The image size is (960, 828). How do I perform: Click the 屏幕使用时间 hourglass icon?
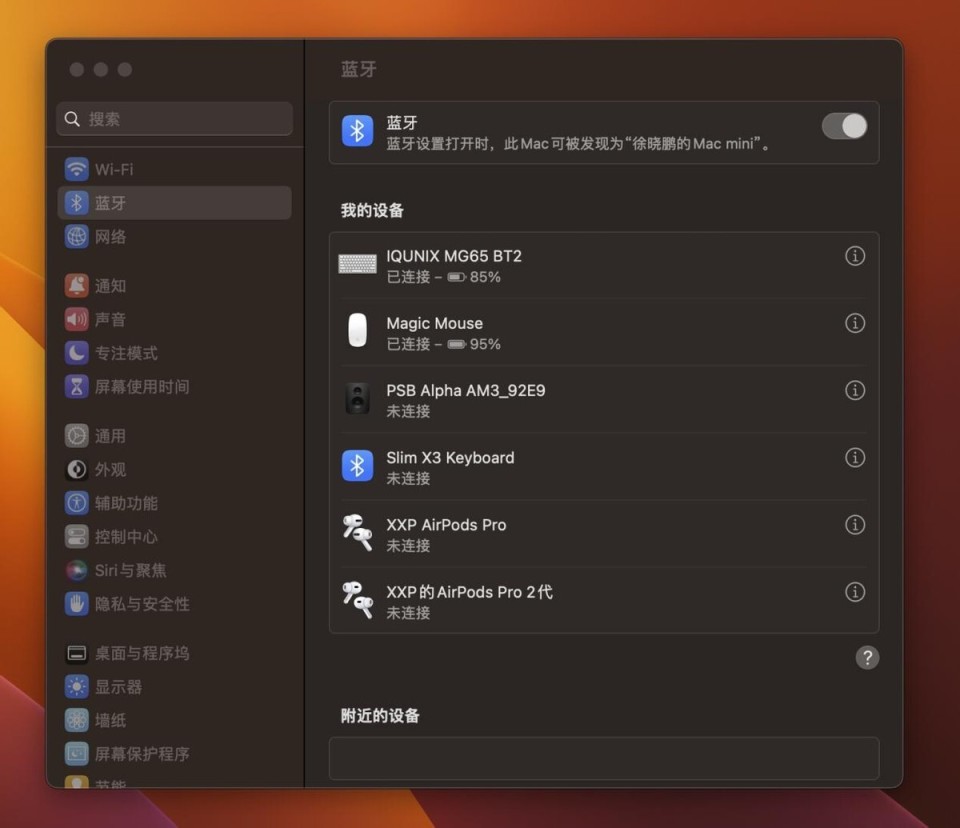77,386
